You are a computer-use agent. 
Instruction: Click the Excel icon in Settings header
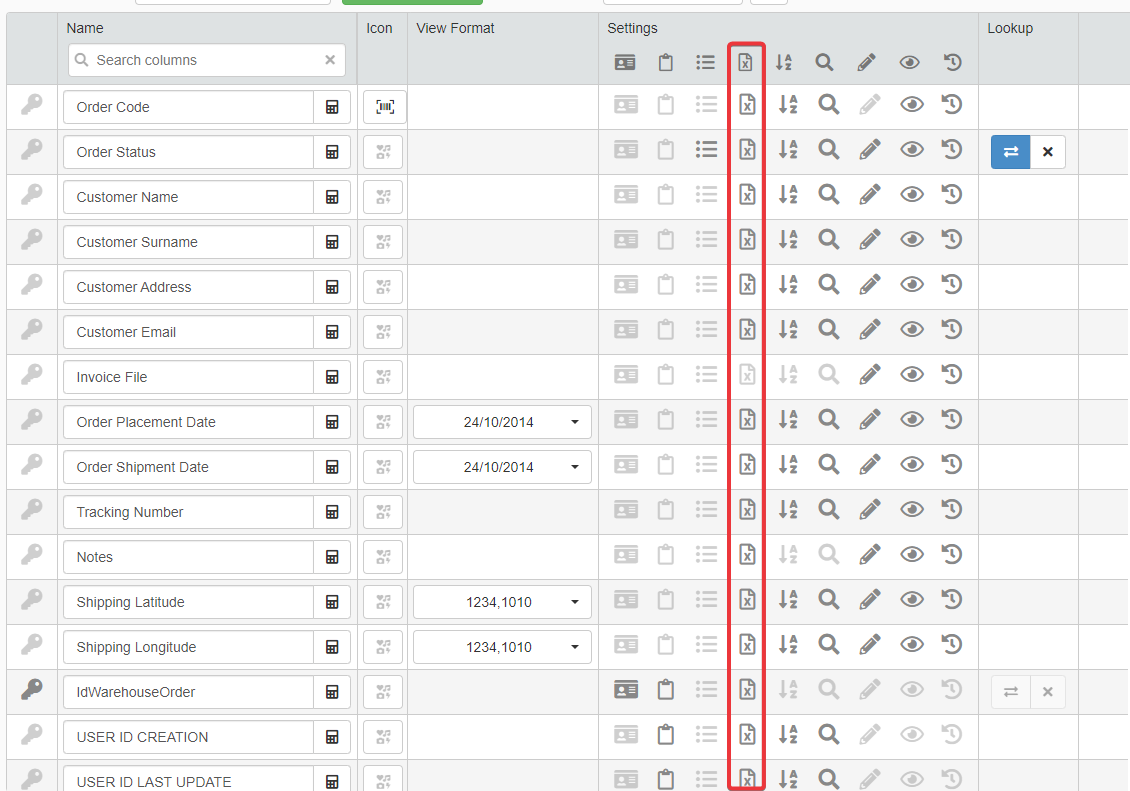click(745, 62)
